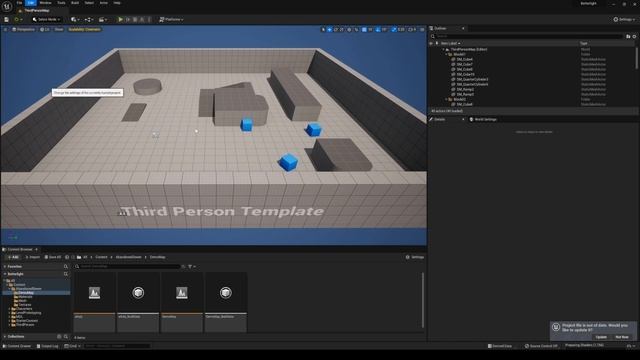This screenshot has width=640, height=360.
Task: Switch to the Outliner tab
Action: point(440,28)
